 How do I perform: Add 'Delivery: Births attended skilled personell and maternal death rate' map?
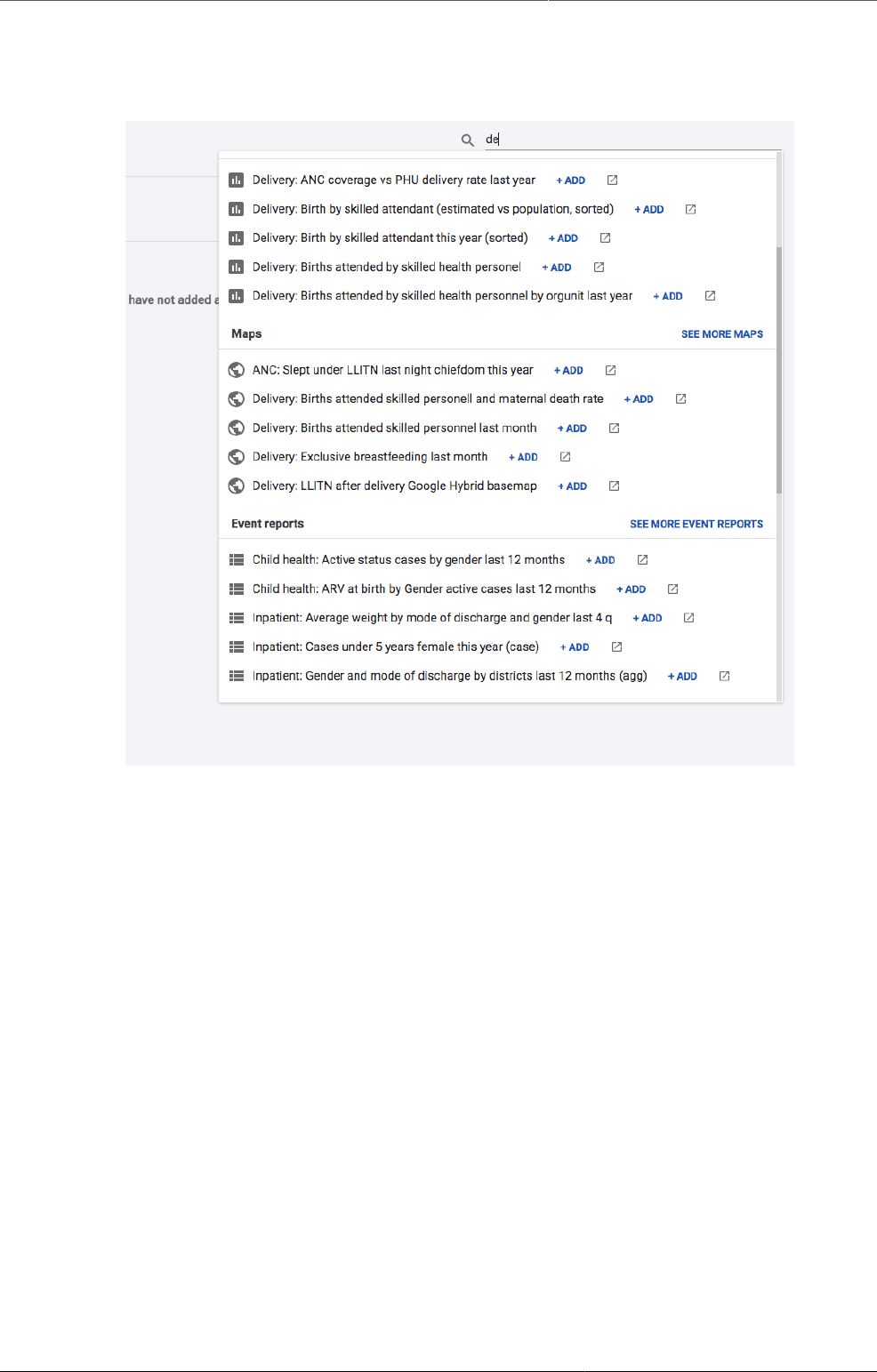(639, 399)
